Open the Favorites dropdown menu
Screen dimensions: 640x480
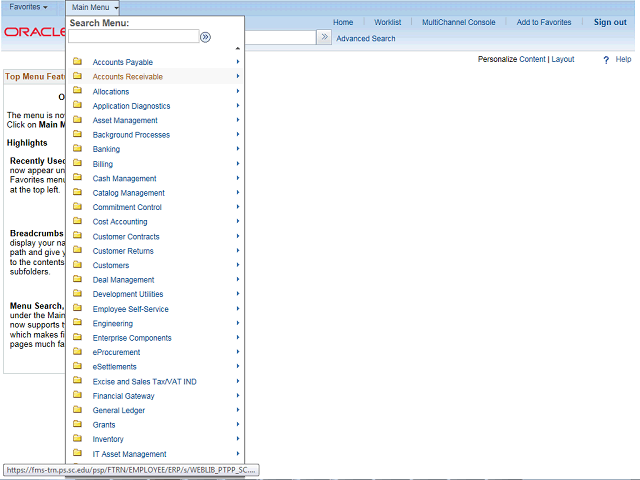tap(28, 7)
